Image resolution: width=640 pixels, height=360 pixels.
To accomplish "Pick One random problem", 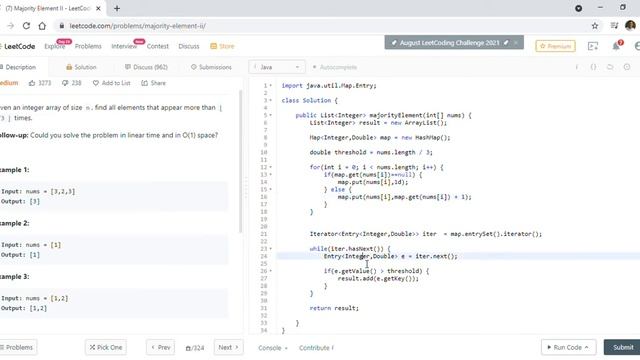I will (106, 347).
